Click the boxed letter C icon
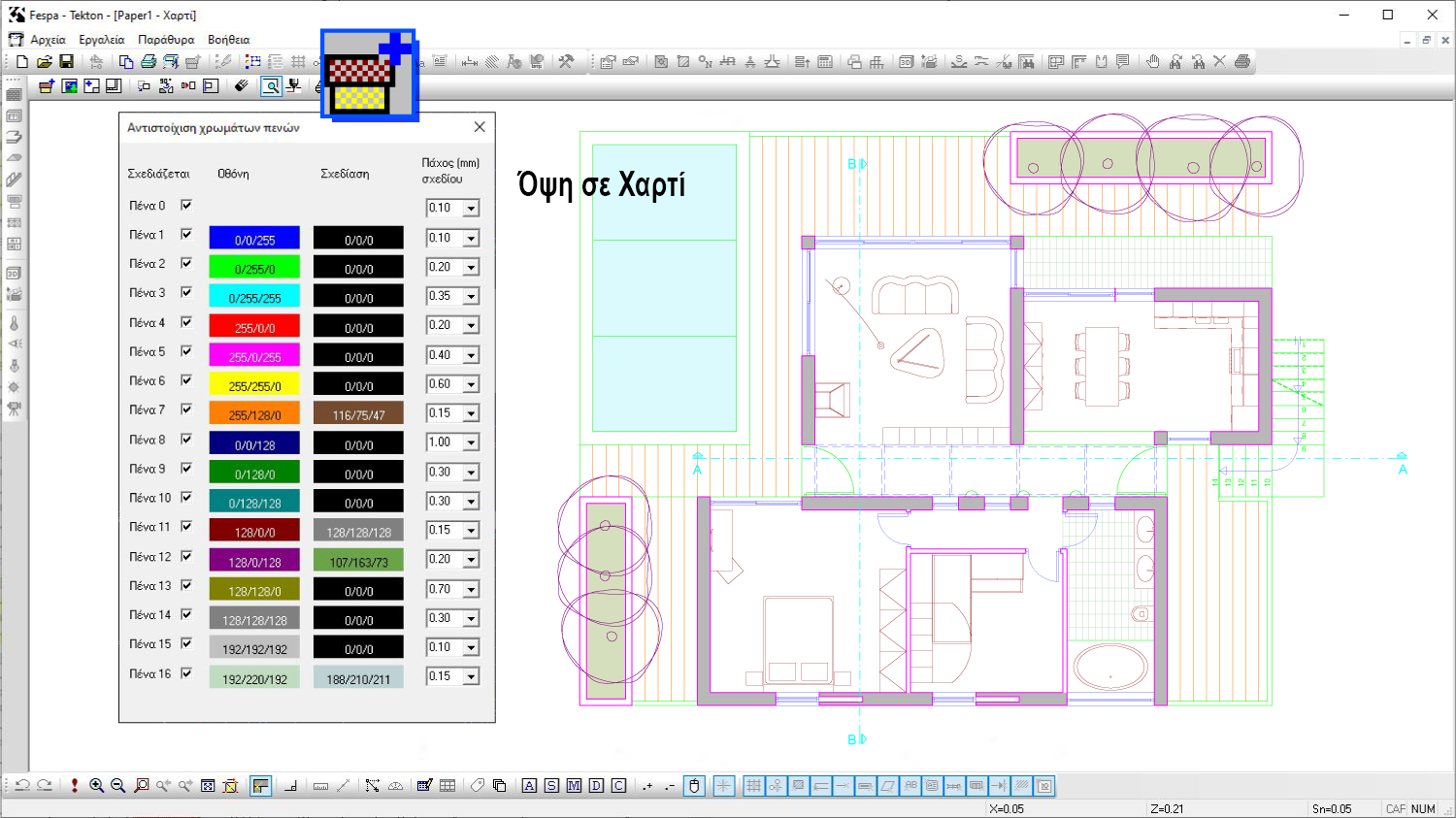 click(618, 786)
